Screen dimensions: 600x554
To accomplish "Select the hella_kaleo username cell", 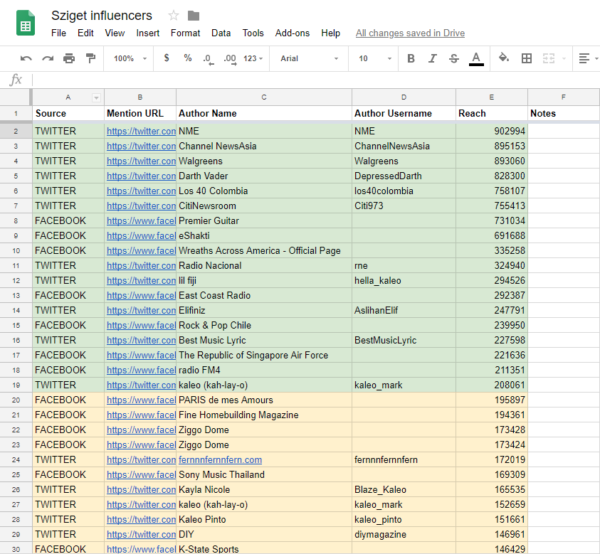I will point(404,280).
